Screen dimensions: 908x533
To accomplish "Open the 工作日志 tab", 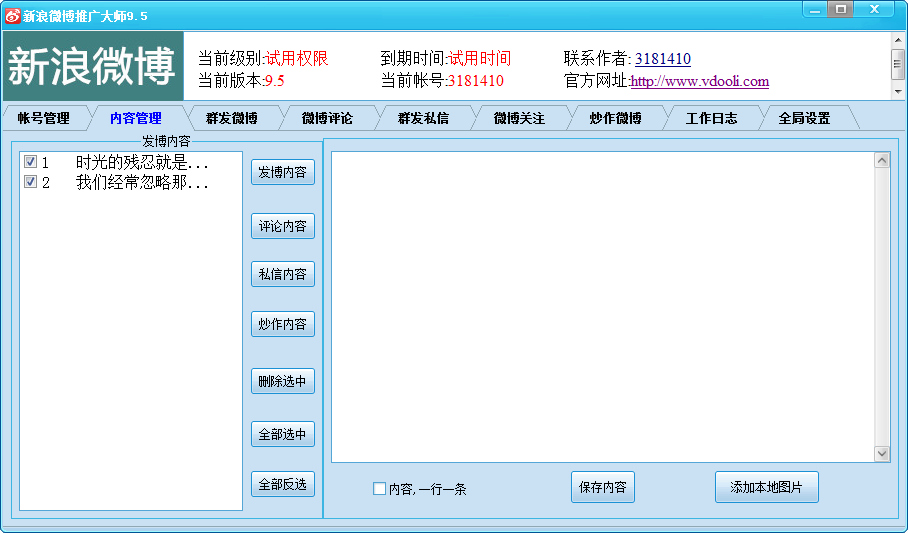I will click(x=712, y=118).
